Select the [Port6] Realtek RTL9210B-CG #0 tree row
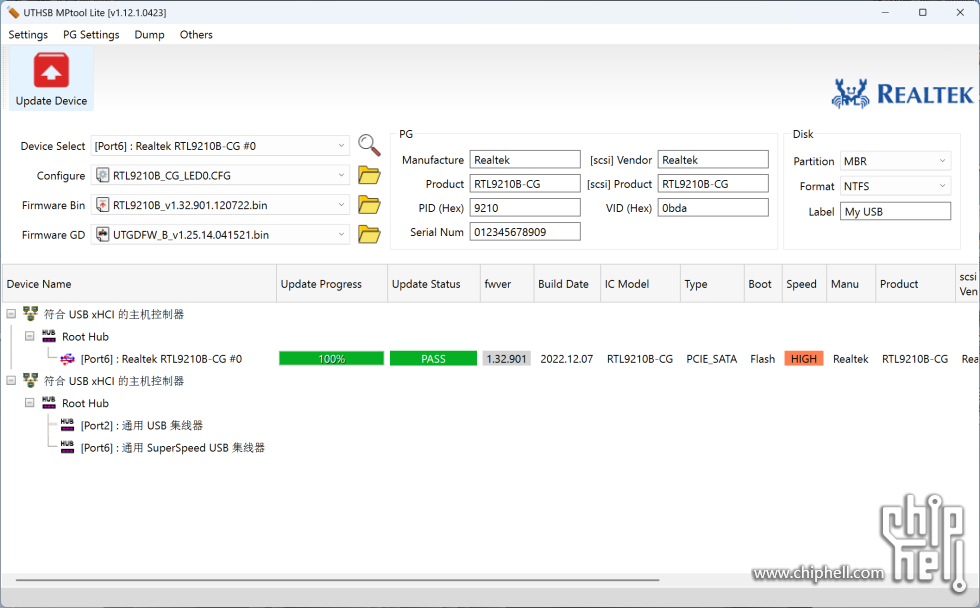Image resolution: width=980 pixels, height=608 pixels. (161, 359)
